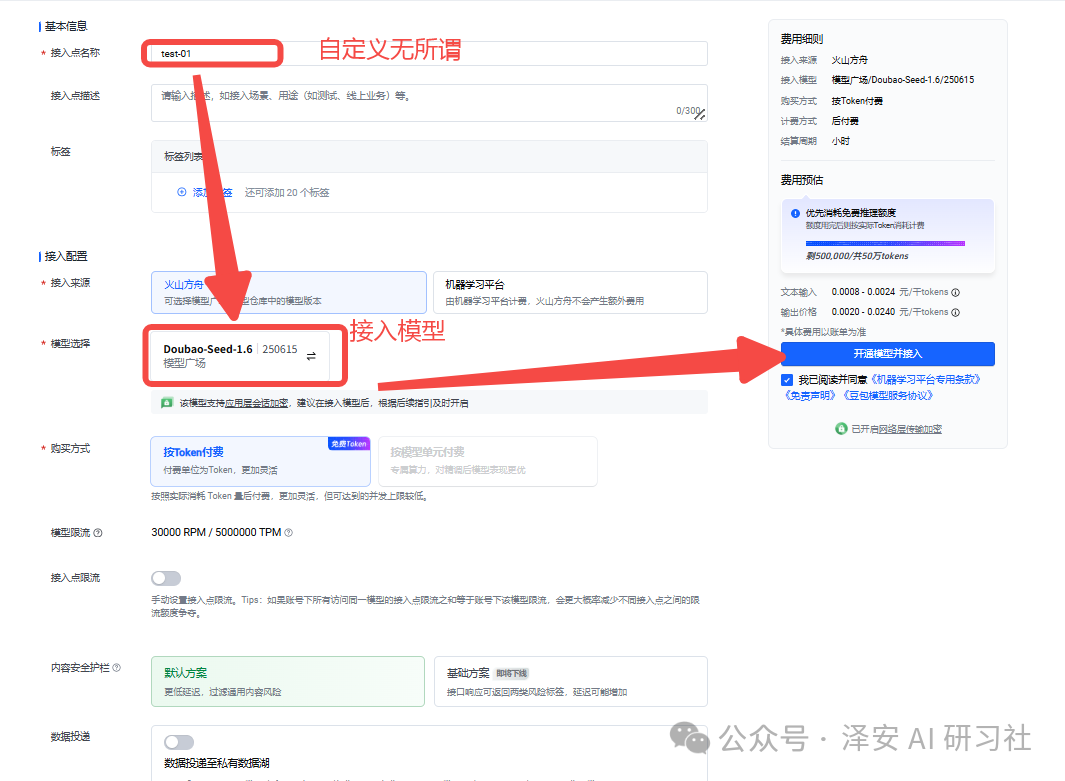The width and height of the screenshot is (1065, 781).
Task: Click the free quota info icon
Action: pos(795,213)
